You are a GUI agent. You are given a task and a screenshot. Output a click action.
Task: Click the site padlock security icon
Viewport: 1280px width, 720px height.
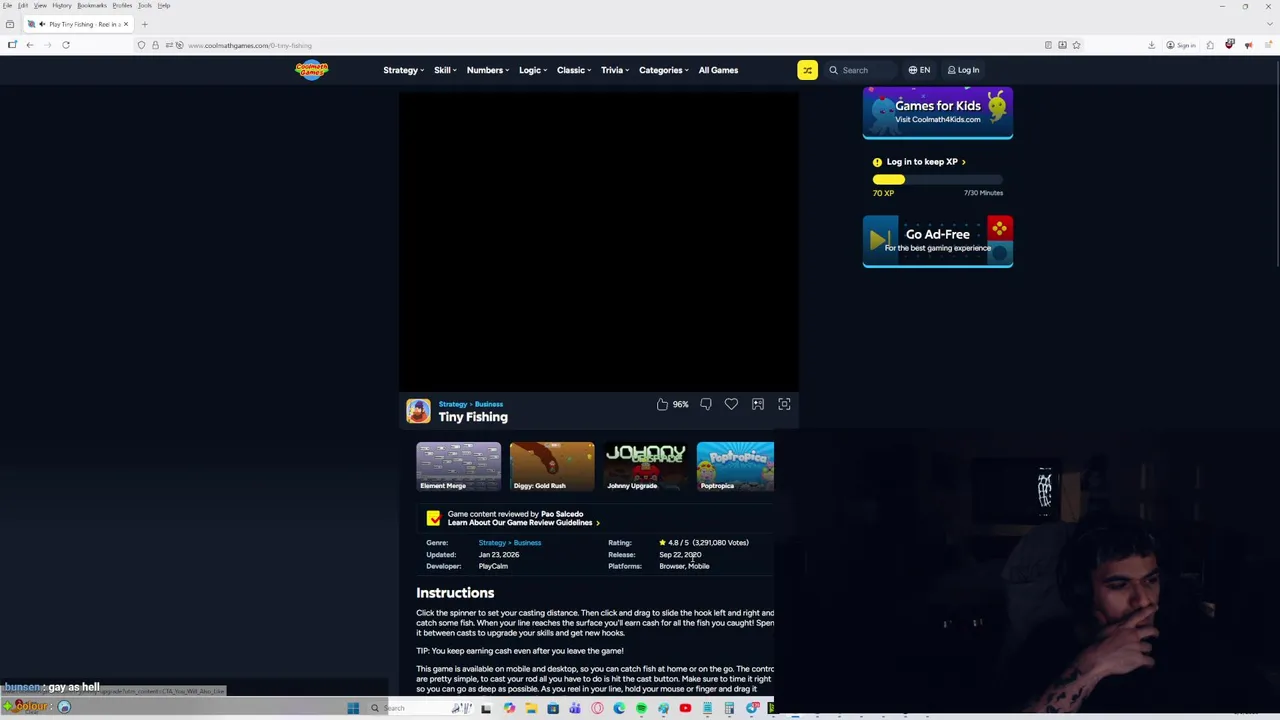pyautogui.click(x=155, y=45)
